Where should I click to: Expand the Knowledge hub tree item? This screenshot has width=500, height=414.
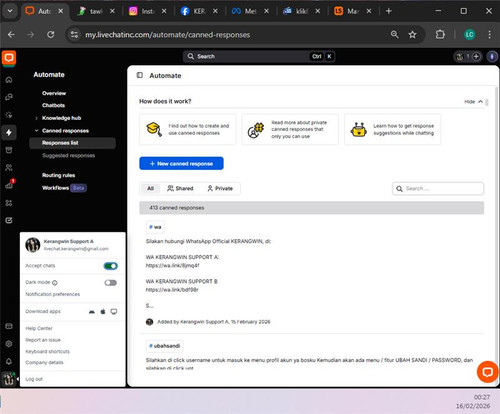click(x=36, y=118)
